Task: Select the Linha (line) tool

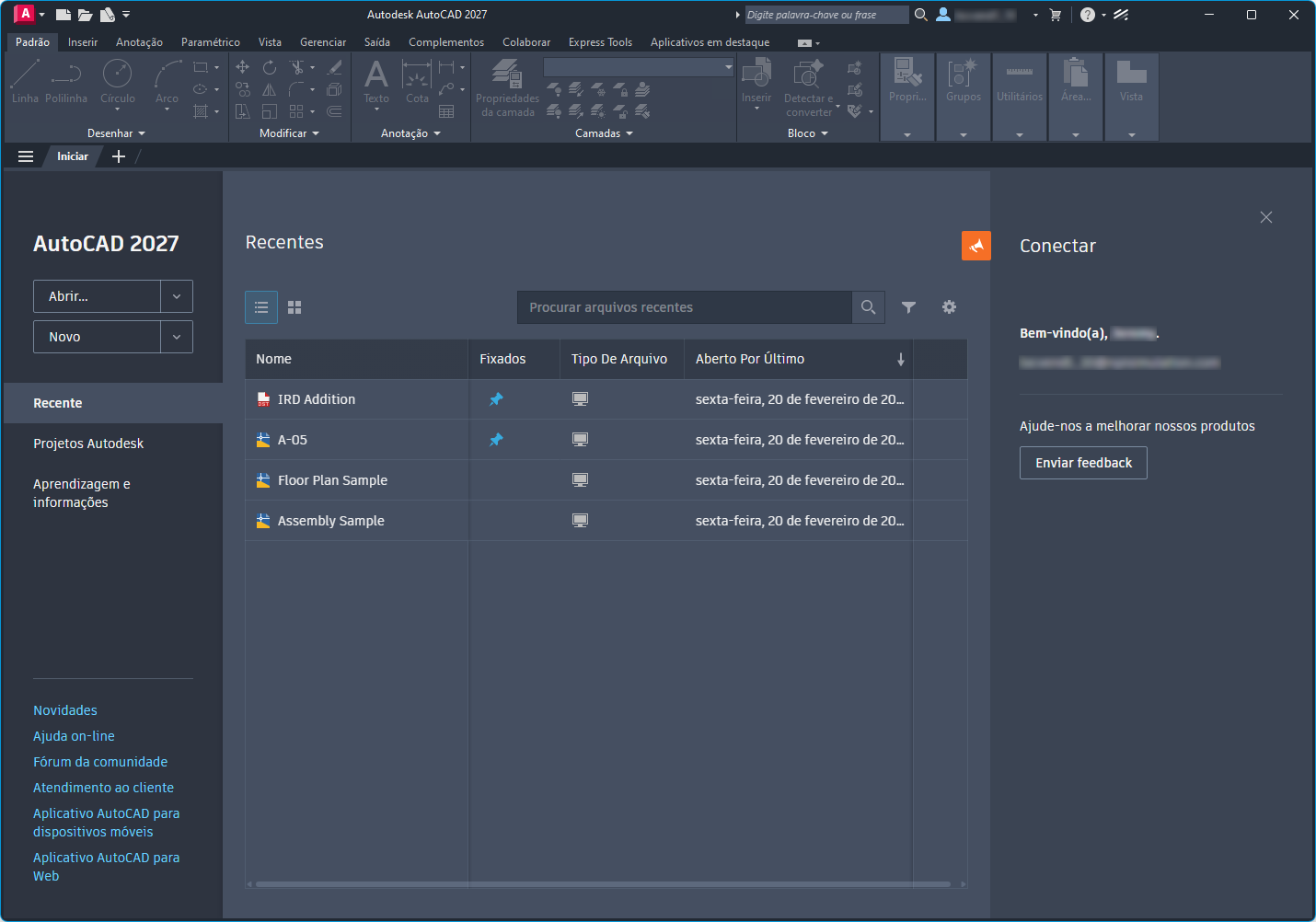Action: (25, 81)
